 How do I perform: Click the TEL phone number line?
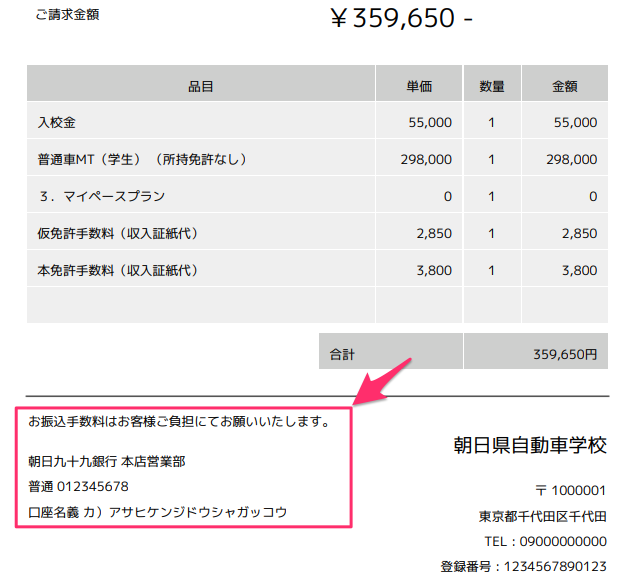542,541
